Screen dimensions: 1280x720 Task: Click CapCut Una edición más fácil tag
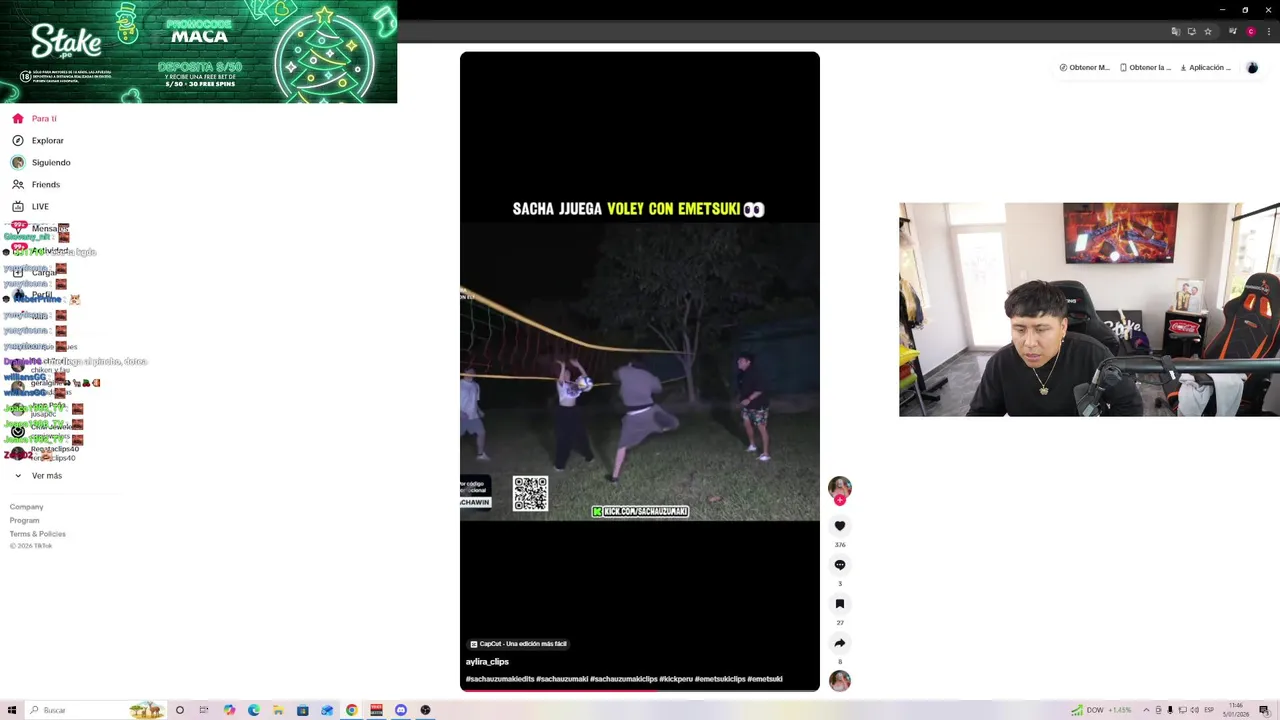coord(518,644)
